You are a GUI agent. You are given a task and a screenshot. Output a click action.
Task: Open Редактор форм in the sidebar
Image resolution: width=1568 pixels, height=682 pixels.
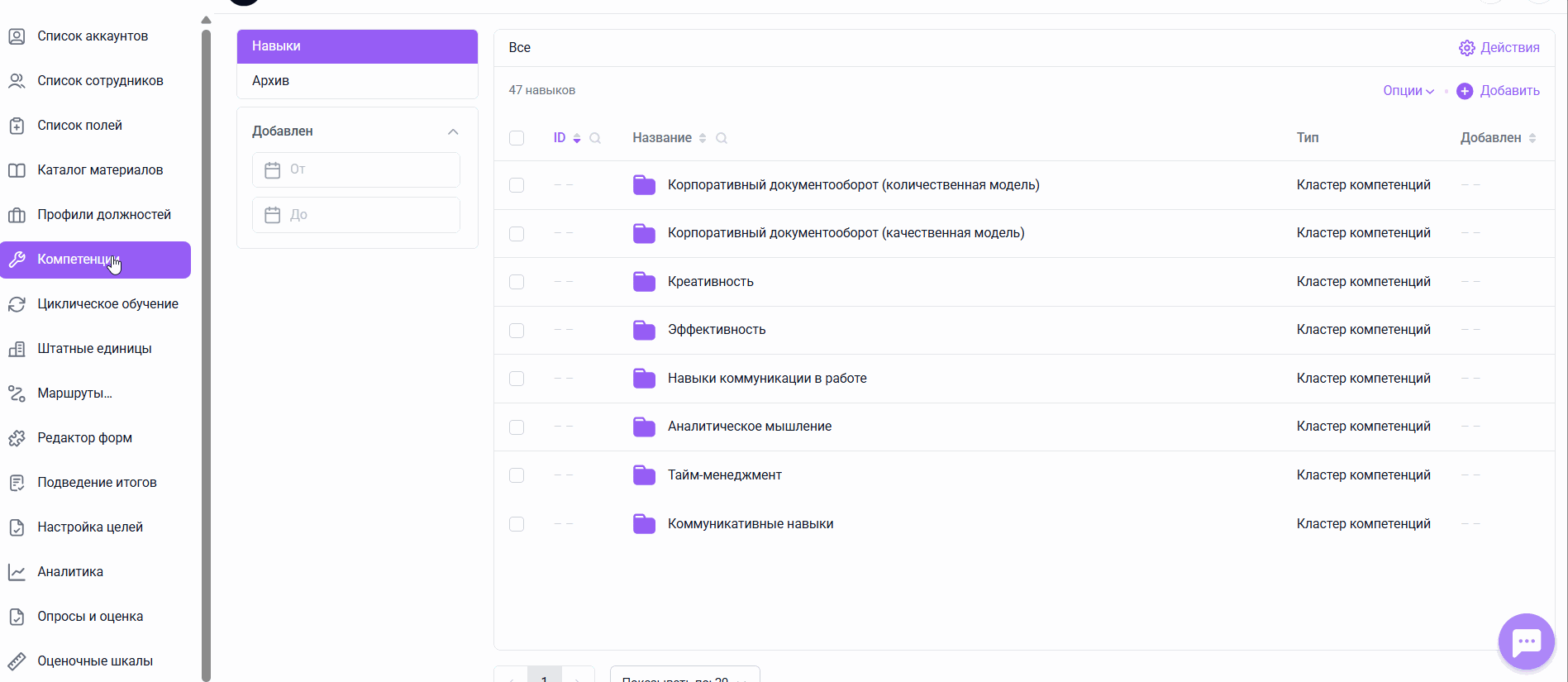pyautogui.click(x=84, y=438)
